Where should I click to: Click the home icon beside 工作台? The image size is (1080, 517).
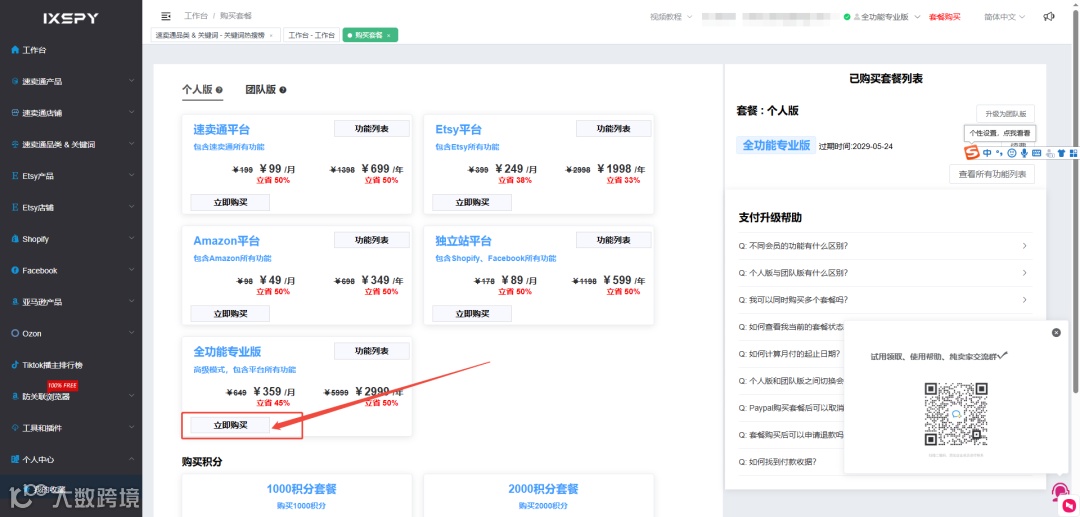[x=15, y=50]
